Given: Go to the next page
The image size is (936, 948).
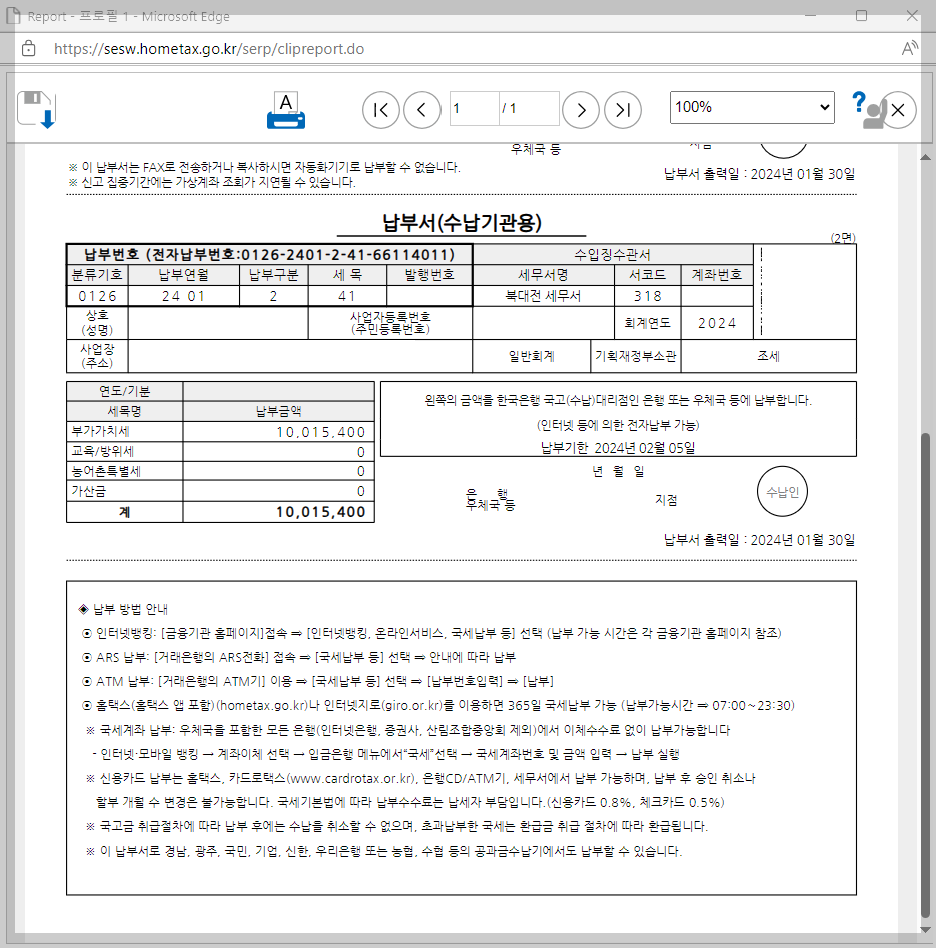Looking at the screenshot, I should click(x=581, y=110).
